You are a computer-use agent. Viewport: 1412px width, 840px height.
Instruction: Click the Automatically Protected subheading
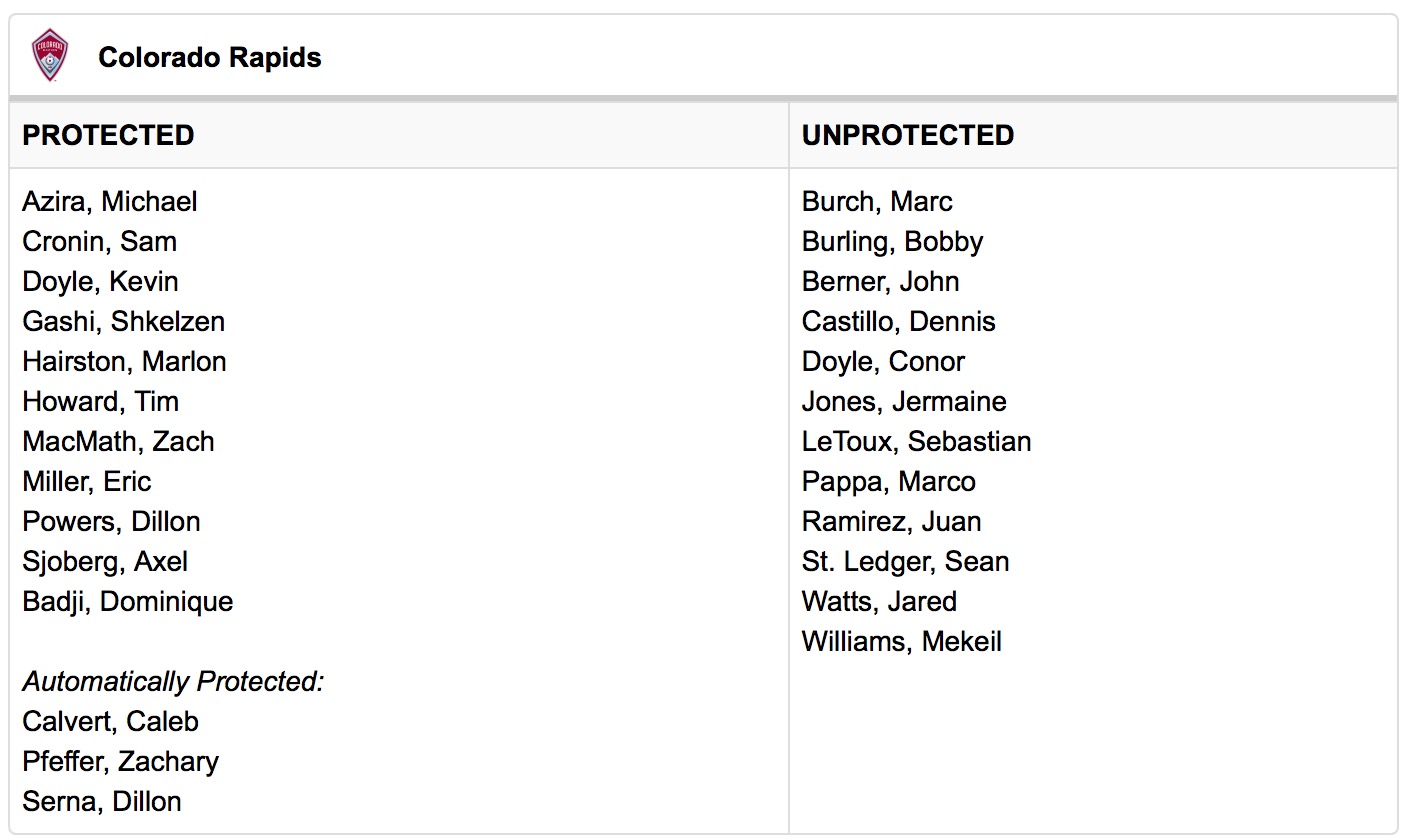point(174,682)
